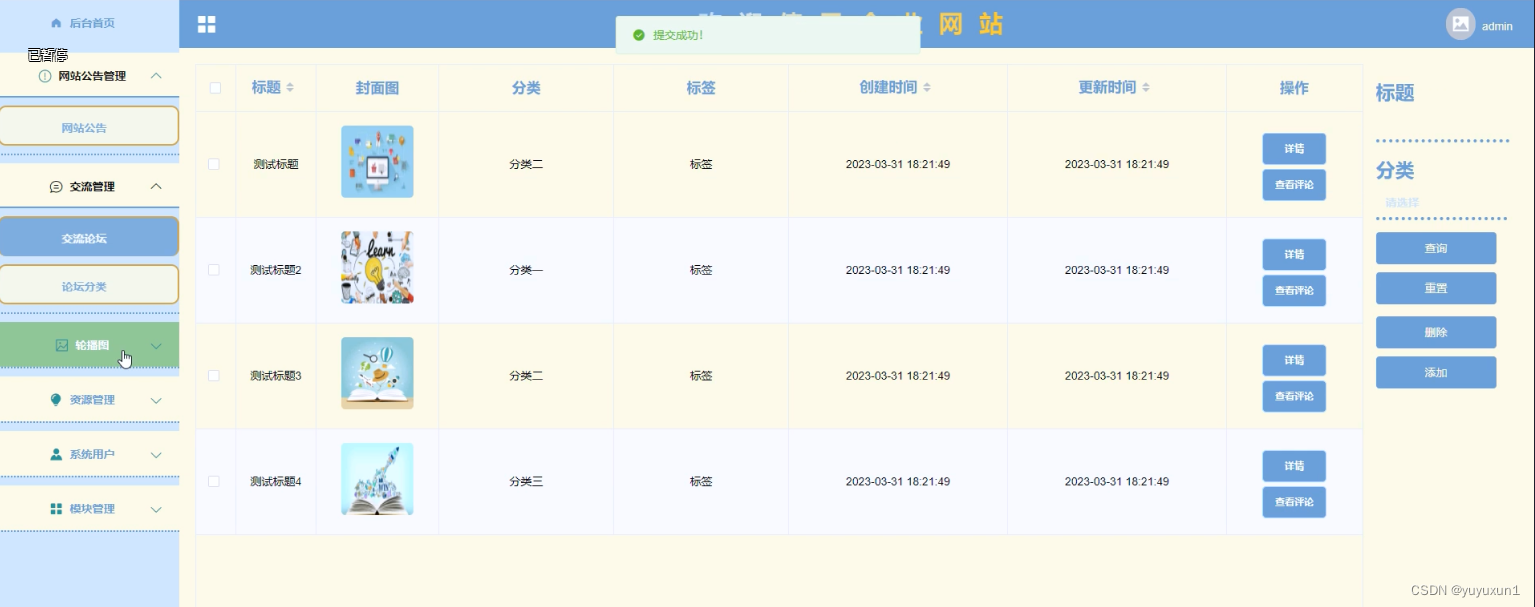Open the 论坛分类 submenu item
Viewport: 1535px width, 607px height.
pos(89,285)
